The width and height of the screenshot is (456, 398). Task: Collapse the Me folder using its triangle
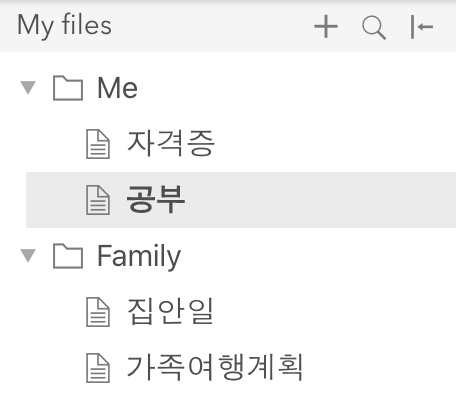pos(28,87)
